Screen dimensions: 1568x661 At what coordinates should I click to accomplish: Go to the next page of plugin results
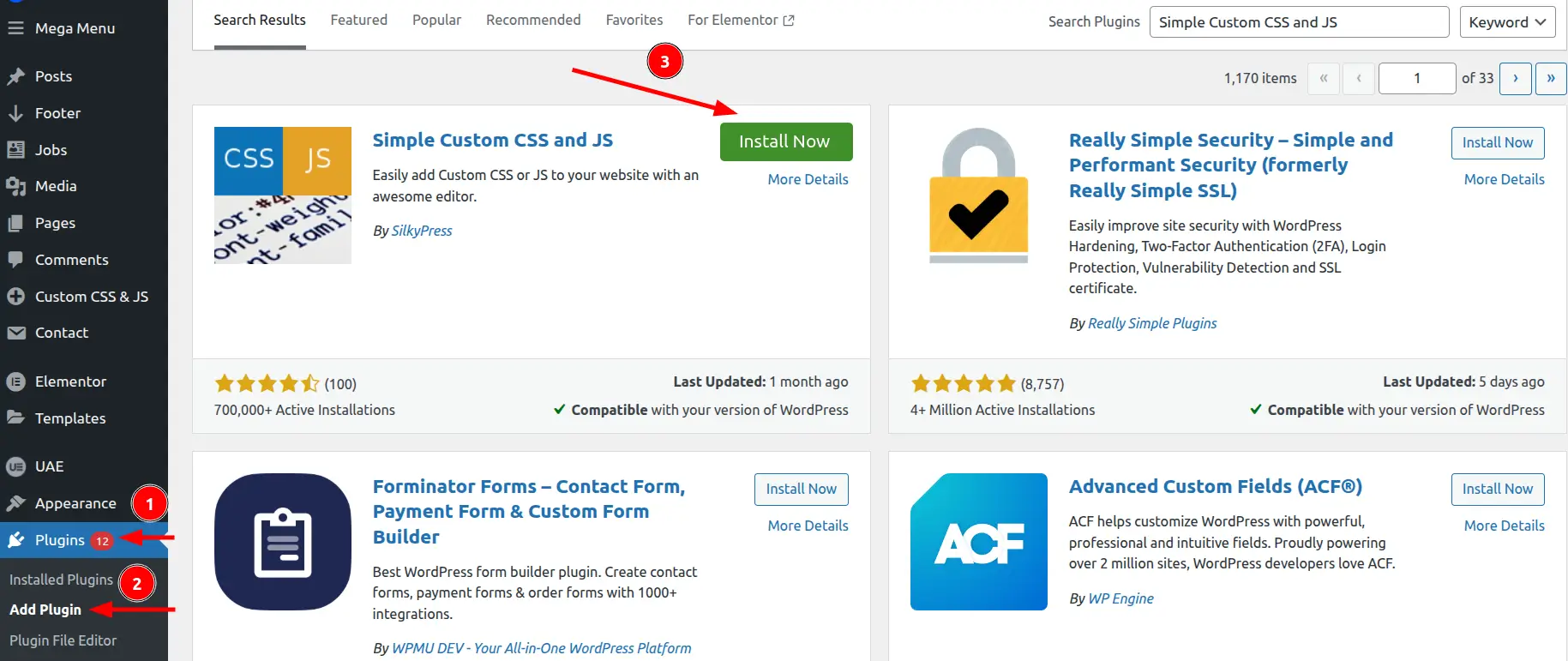[x=1516, y=78]
